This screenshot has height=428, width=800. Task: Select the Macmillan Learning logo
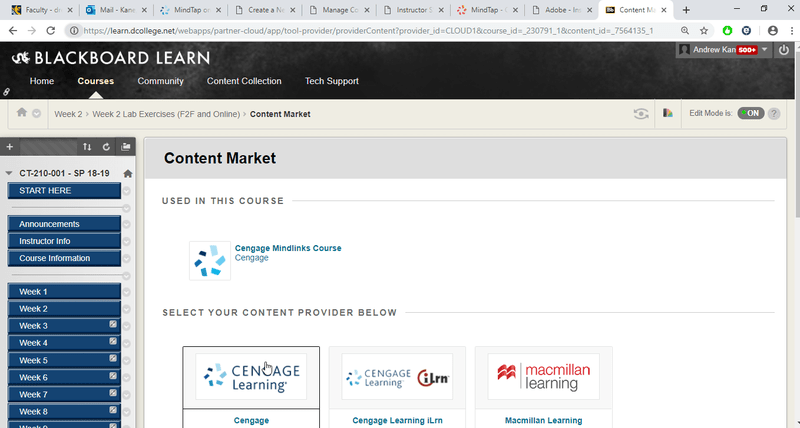point(543,376)
